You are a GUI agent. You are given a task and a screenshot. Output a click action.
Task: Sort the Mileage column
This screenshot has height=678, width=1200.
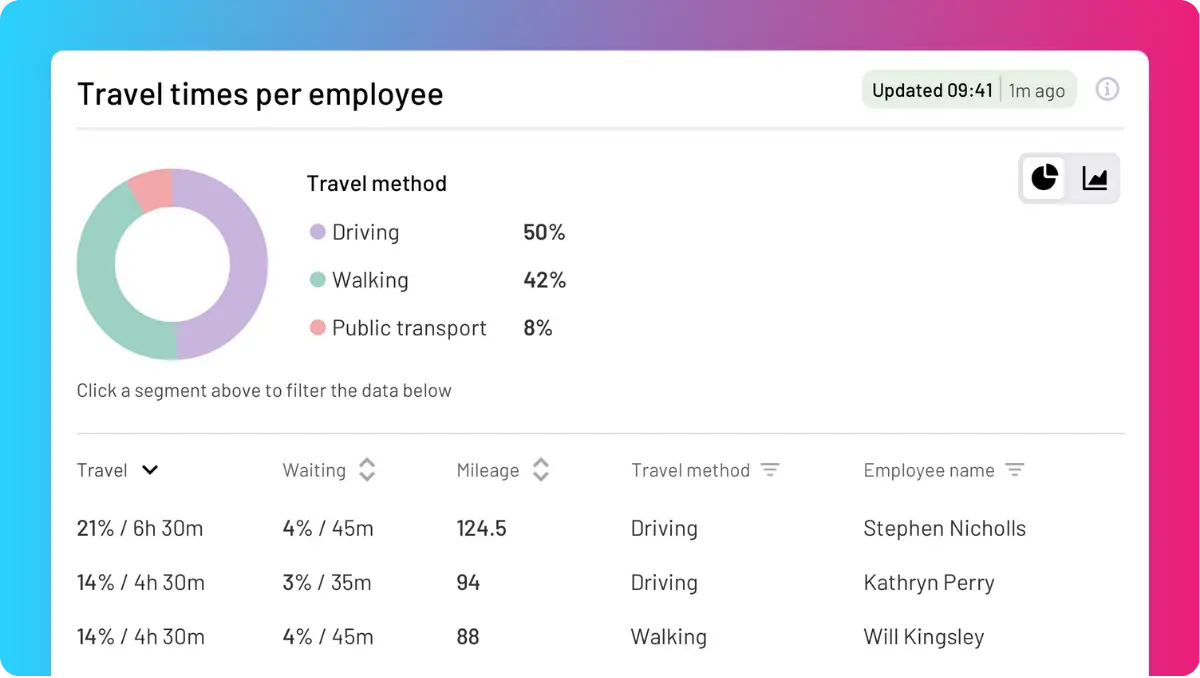point(541,470)
